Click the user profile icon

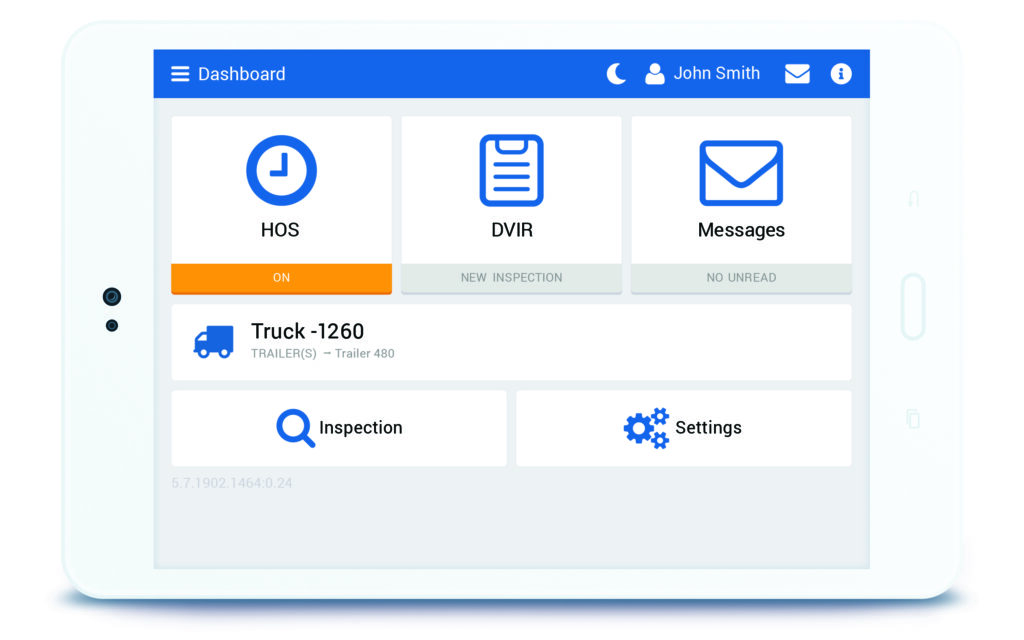[x=654, y=74]
